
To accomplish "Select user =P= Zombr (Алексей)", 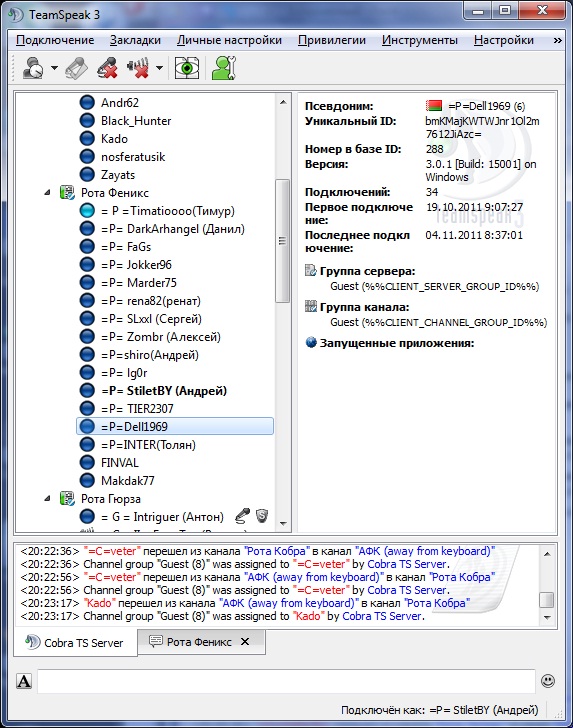I will pyautogui.click(x=161, y=337).
